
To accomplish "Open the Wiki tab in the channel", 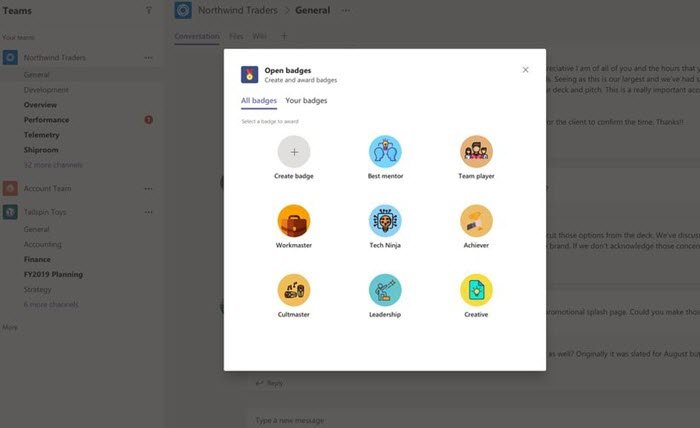I will (259, 36).
